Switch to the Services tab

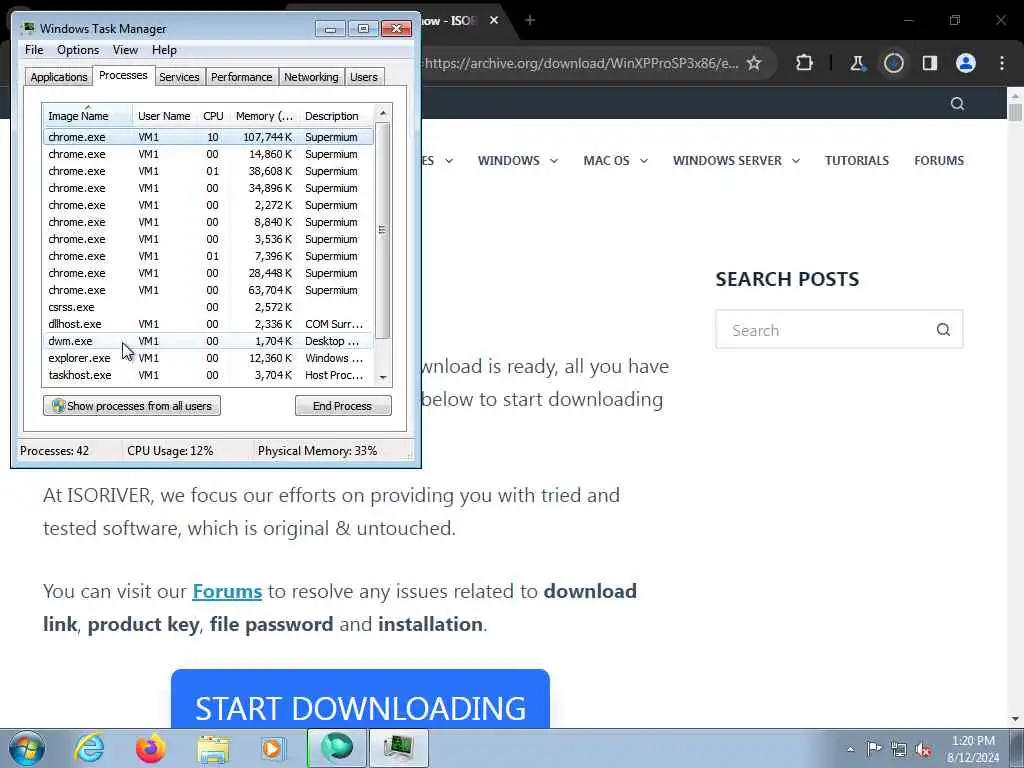[179, 77]
